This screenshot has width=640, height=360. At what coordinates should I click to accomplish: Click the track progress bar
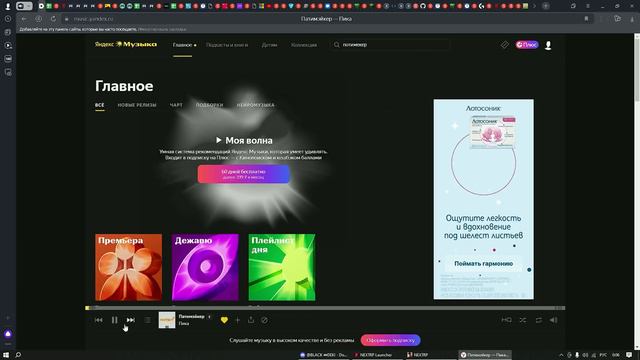325,308
